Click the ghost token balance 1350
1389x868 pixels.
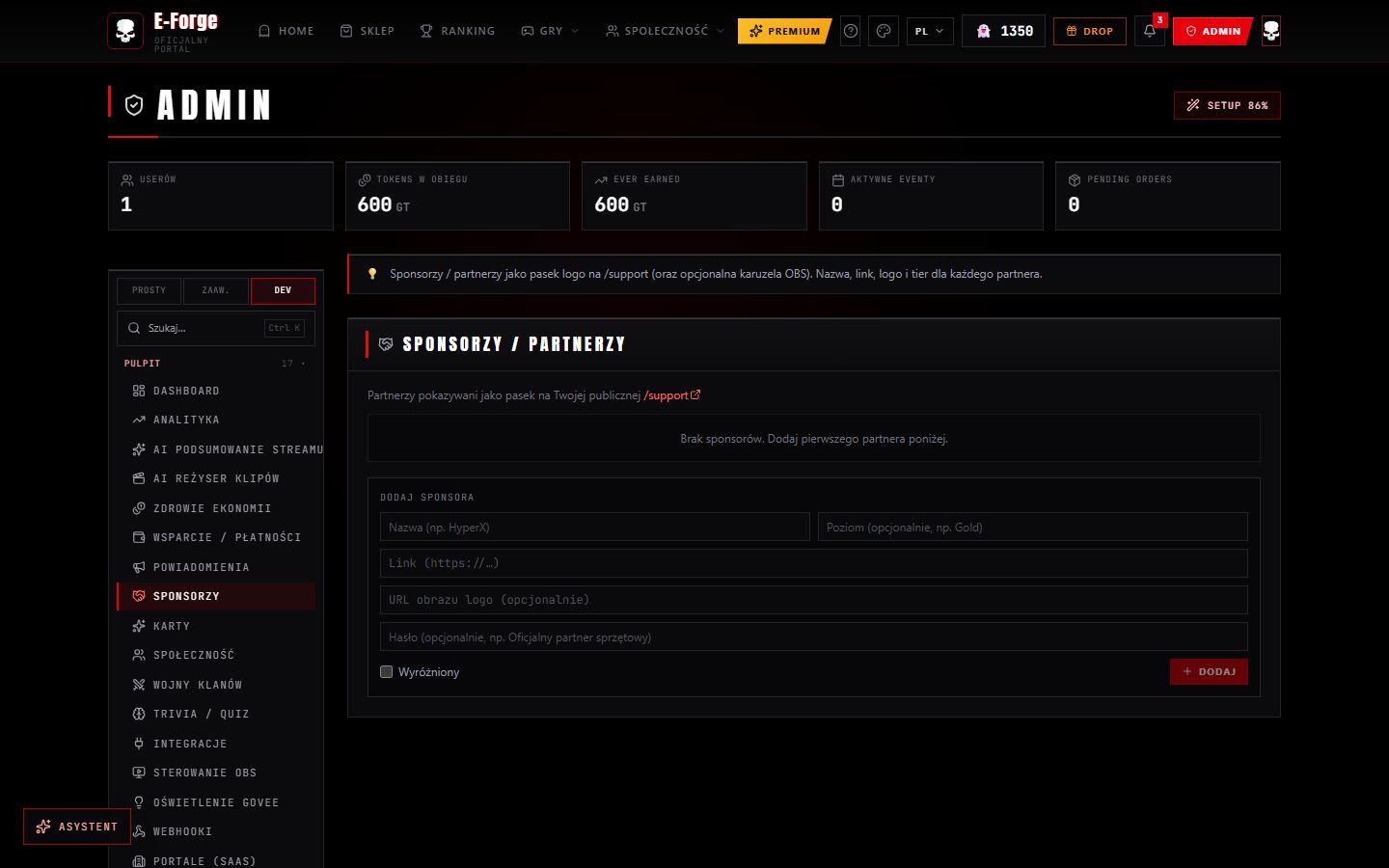pos(1004,31)
